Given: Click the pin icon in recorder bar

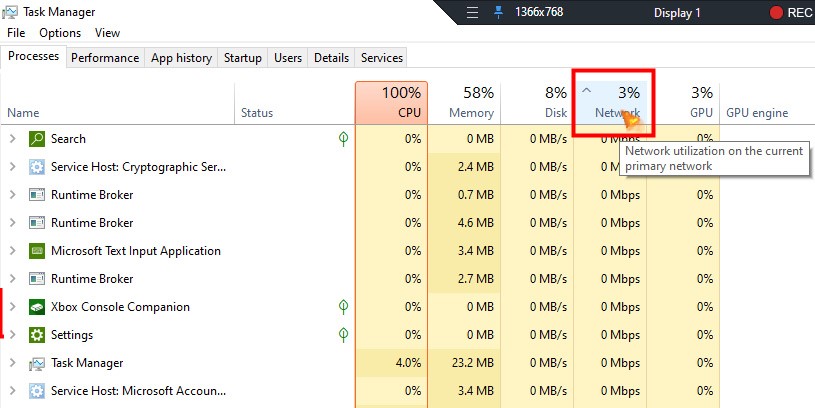Looking at the screenshot, I should [500, 13].
